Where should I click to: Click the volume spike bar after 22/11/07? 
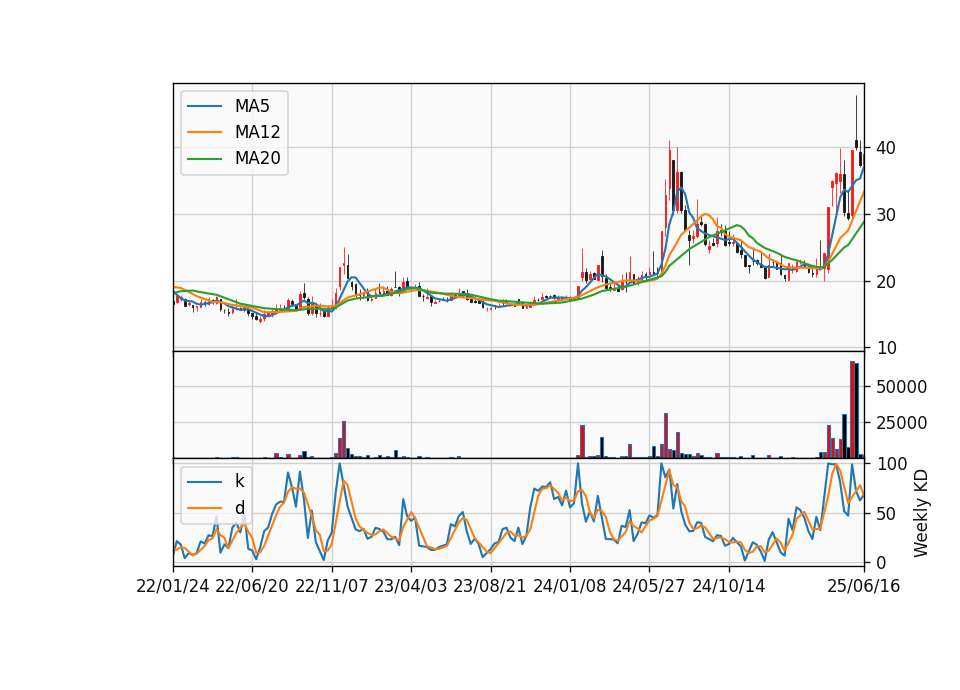[344, 440]
